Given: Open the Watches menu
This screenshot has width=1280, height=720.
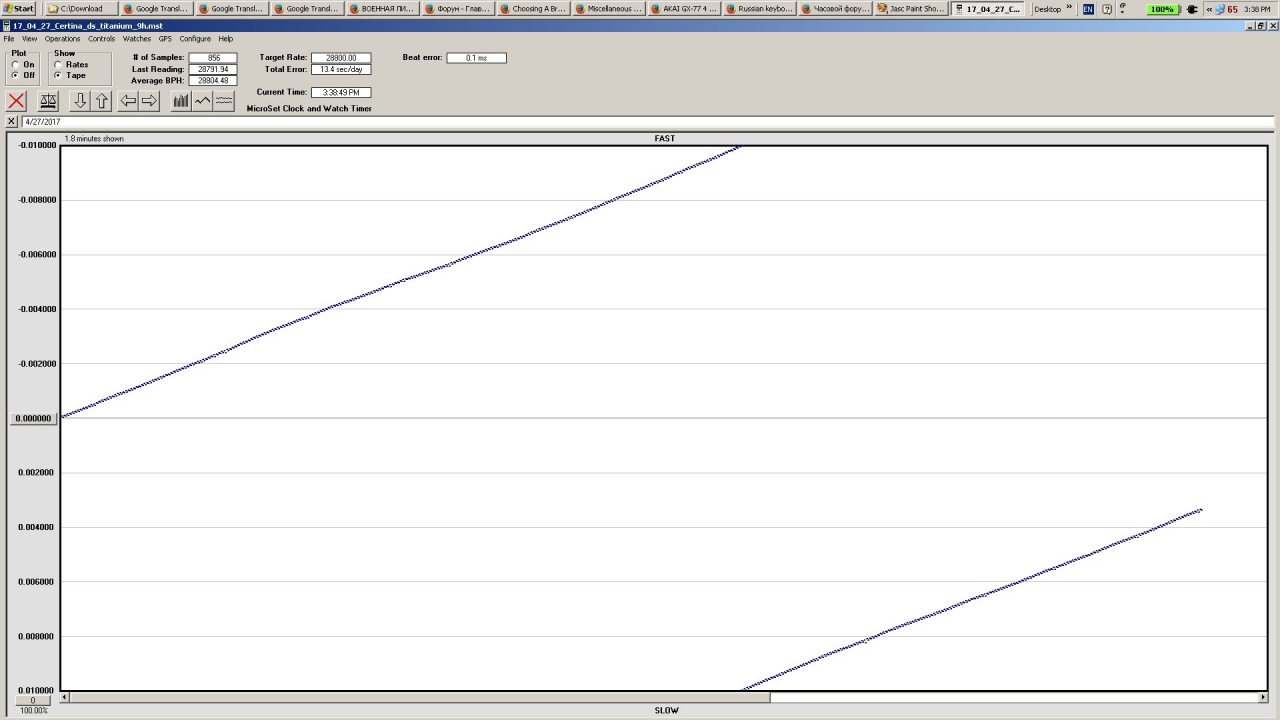Looking at the screenshot, I should [137, 39].
